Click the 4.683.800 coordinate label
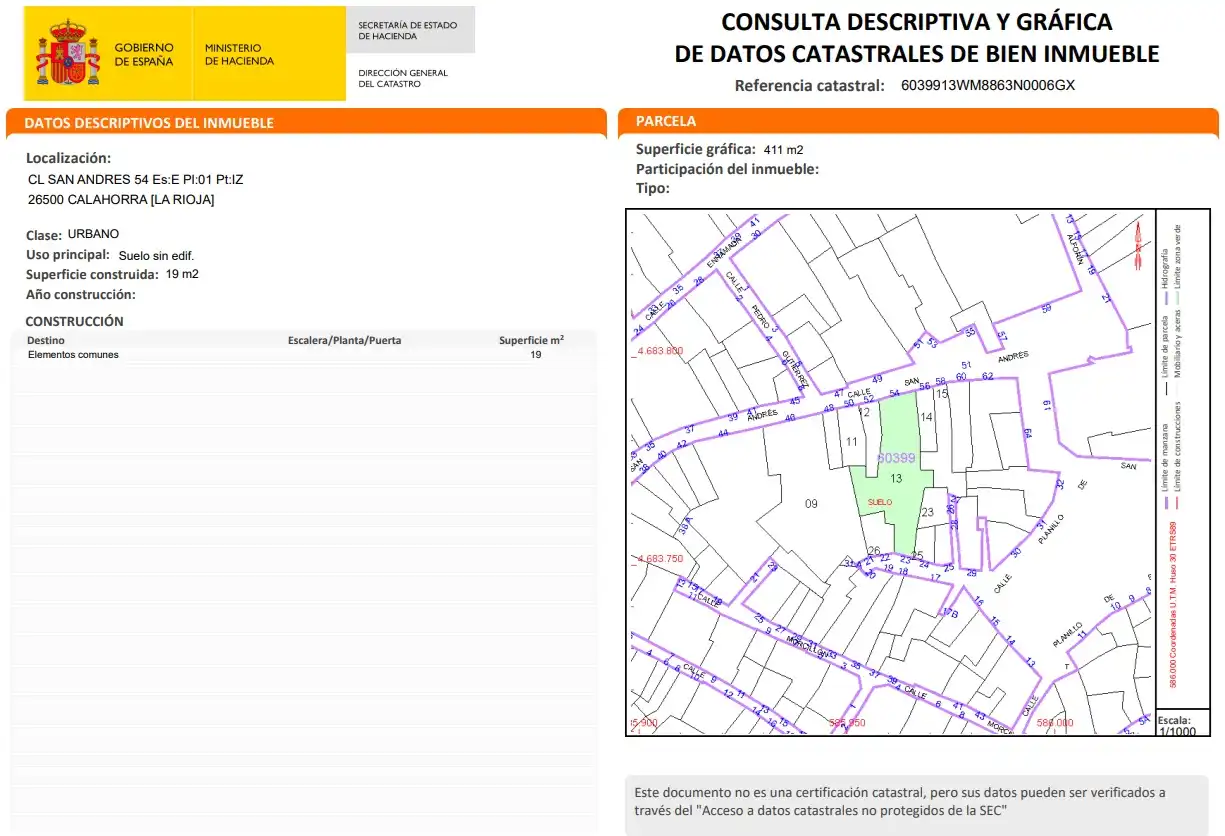This screenshot has height=836, width=1225. tap(659, 351)
